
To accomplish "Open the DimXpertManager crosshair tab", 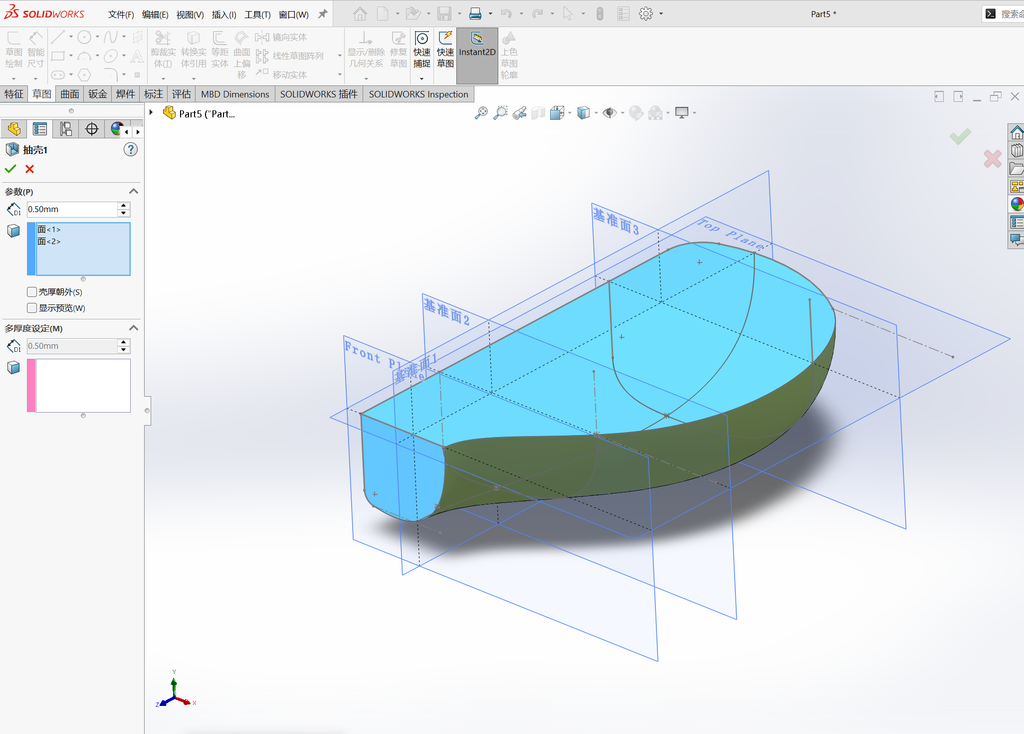I will (92, 129).
